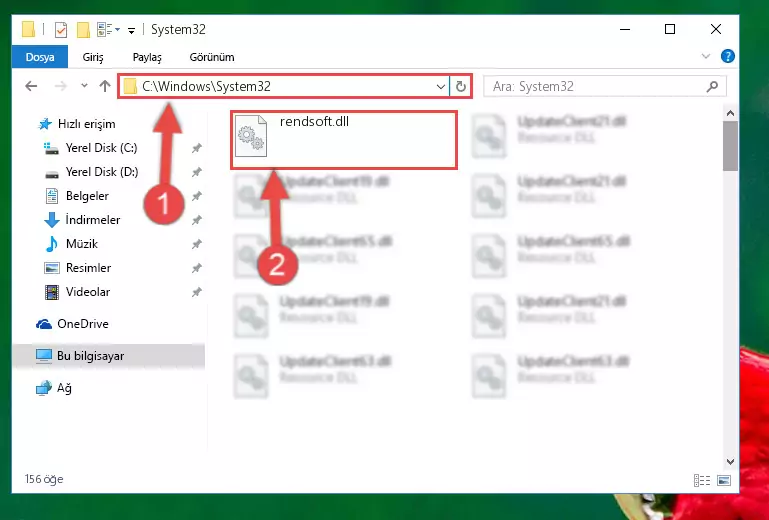Switch to details view layout

coord(702,480)
